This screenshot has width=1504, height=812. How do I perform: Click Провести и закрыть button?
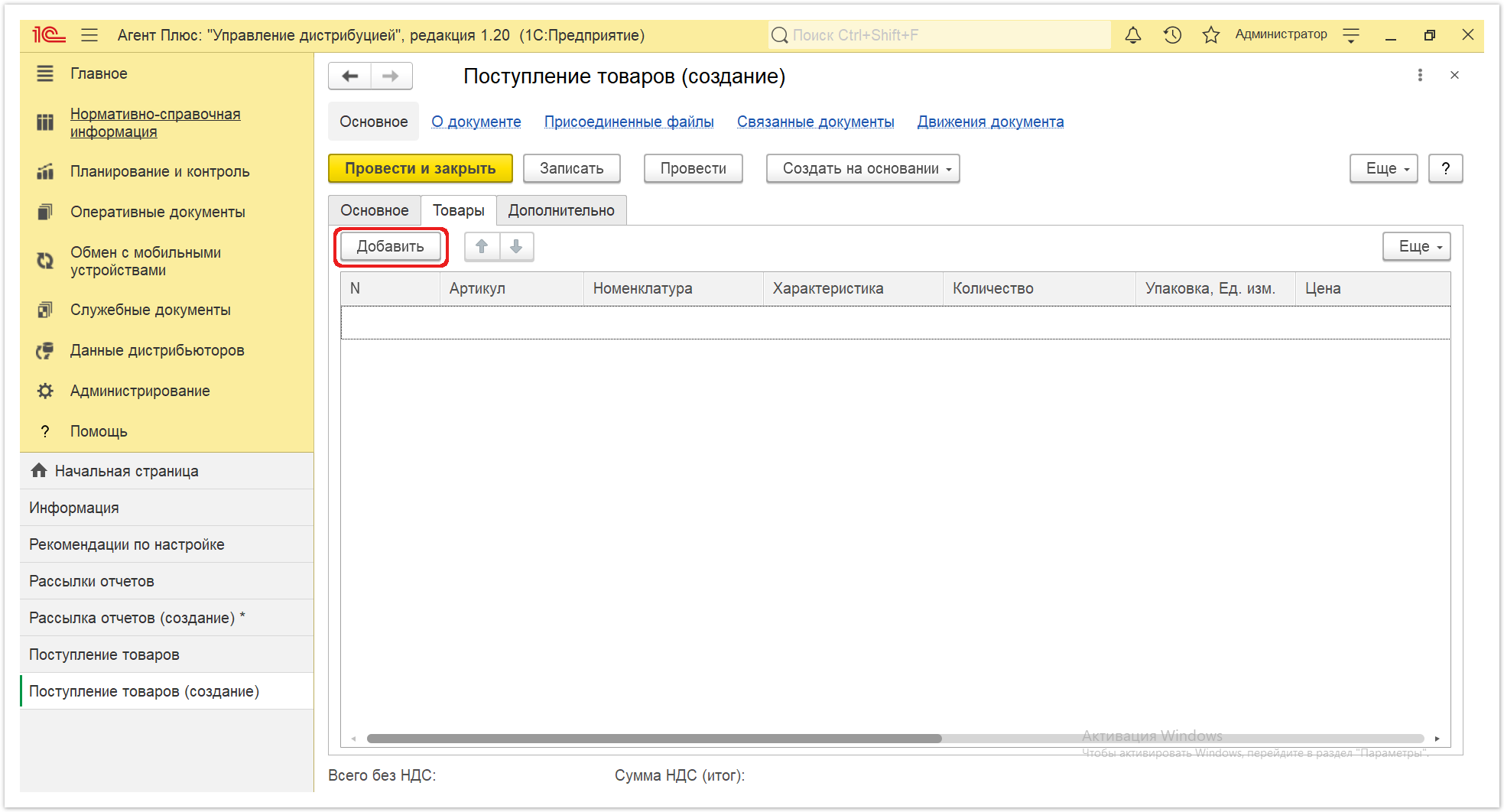point(421,168)
